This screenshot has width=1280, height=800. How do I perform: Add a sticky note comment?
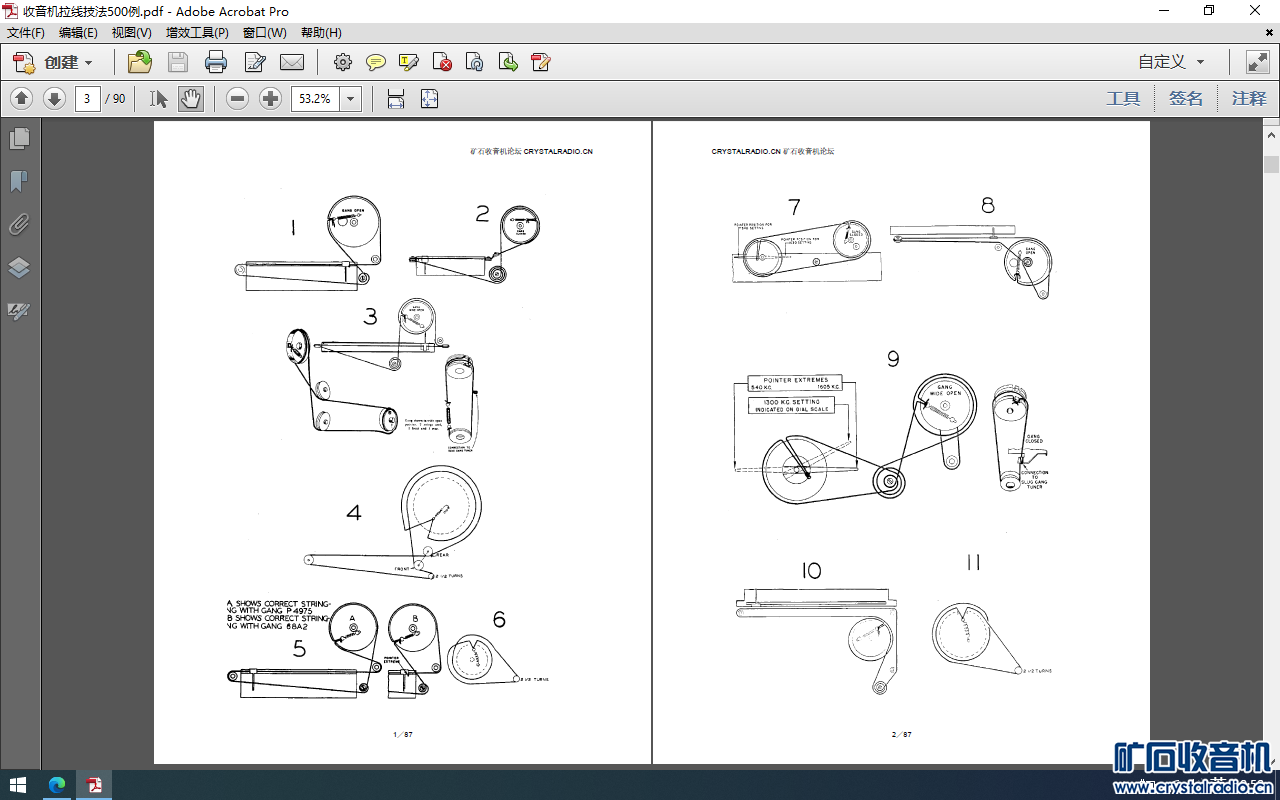pos(376,63)
